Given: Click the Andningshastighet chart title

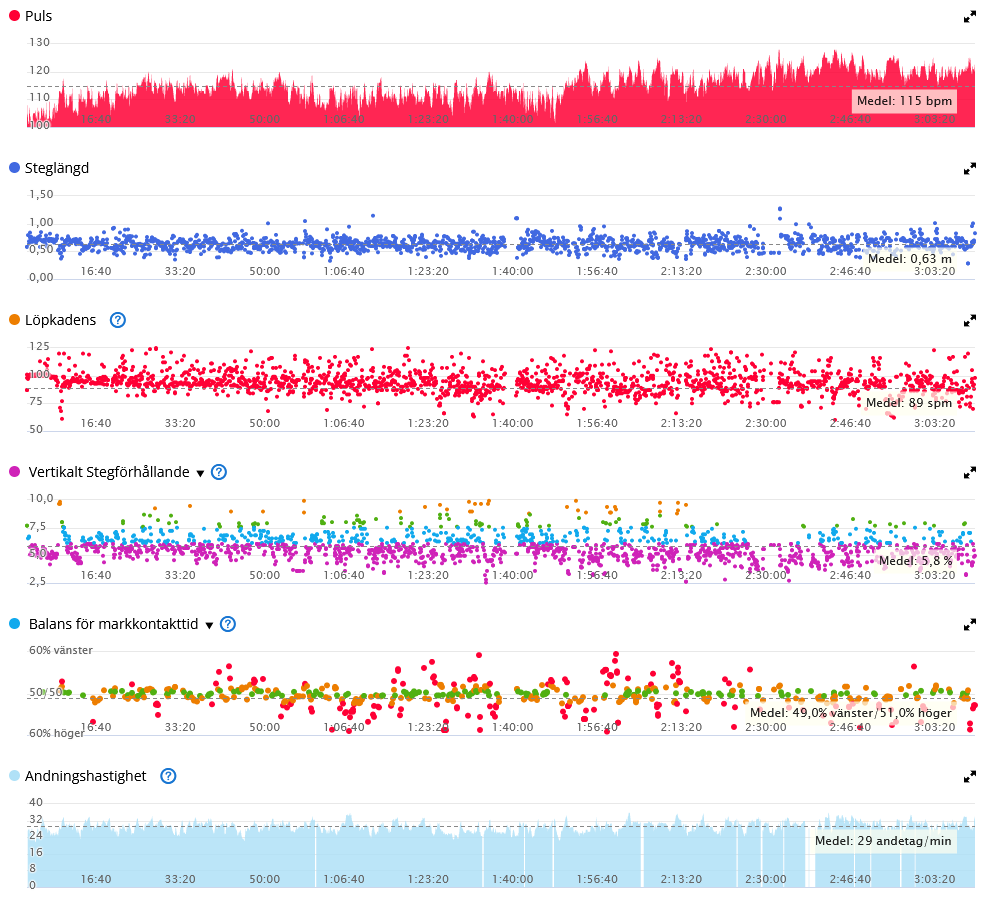Looking at the screenshot, I should point(86,776).
